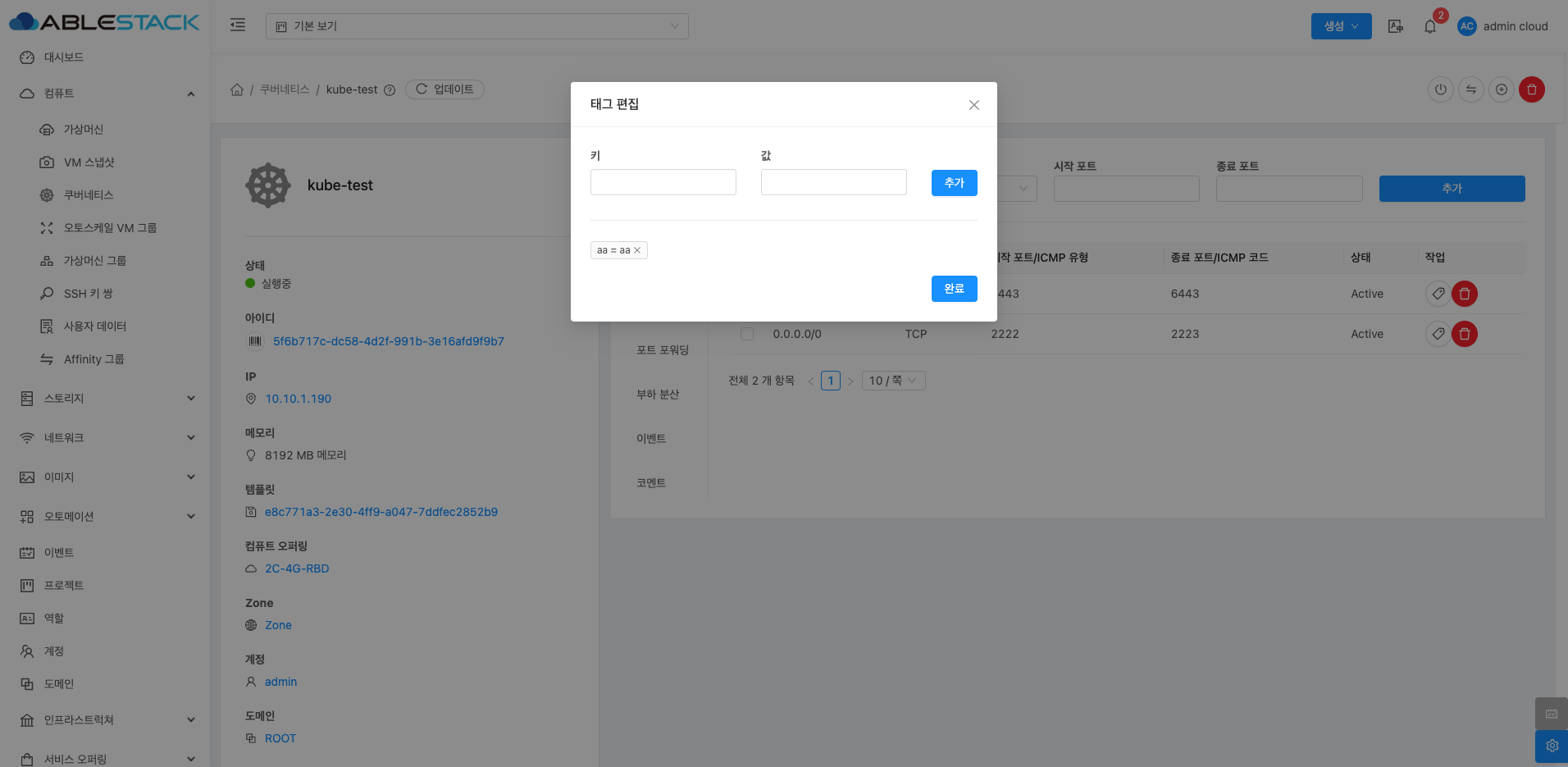Toggle the sidebar collapse menu icon

point(238,25)
